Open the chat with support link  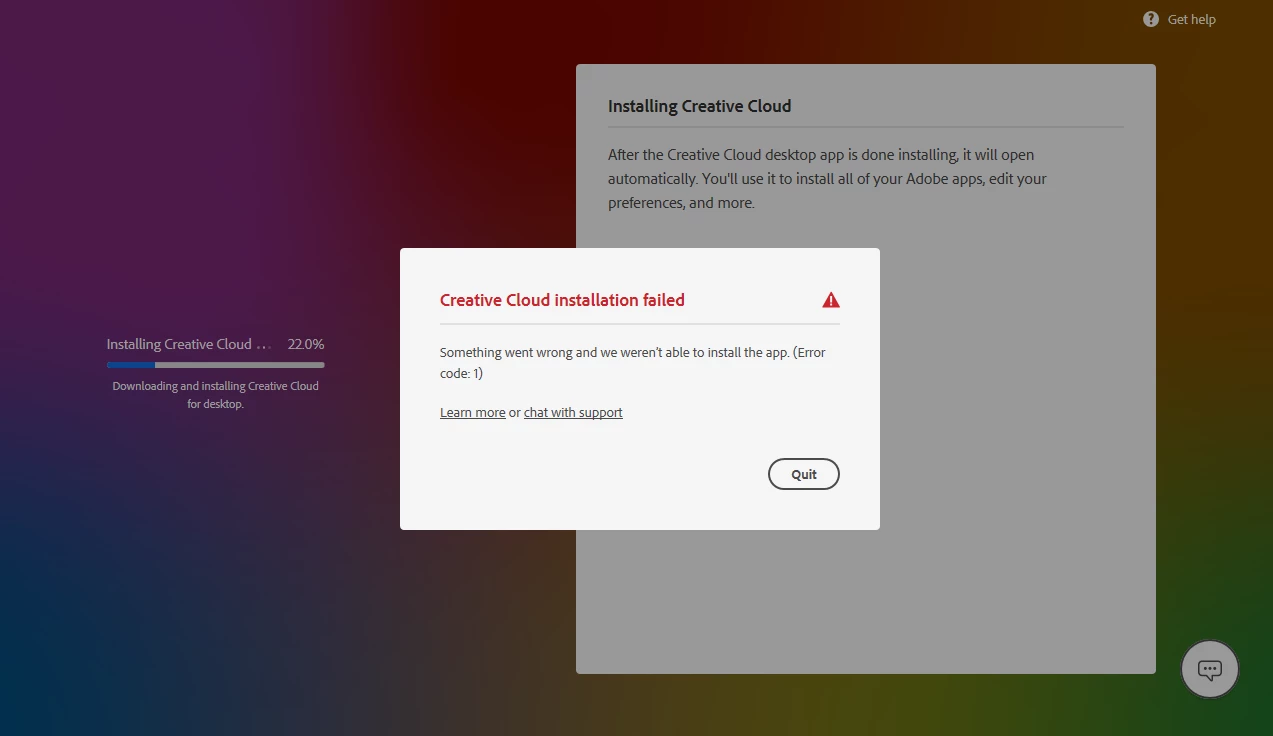point(573,412)
